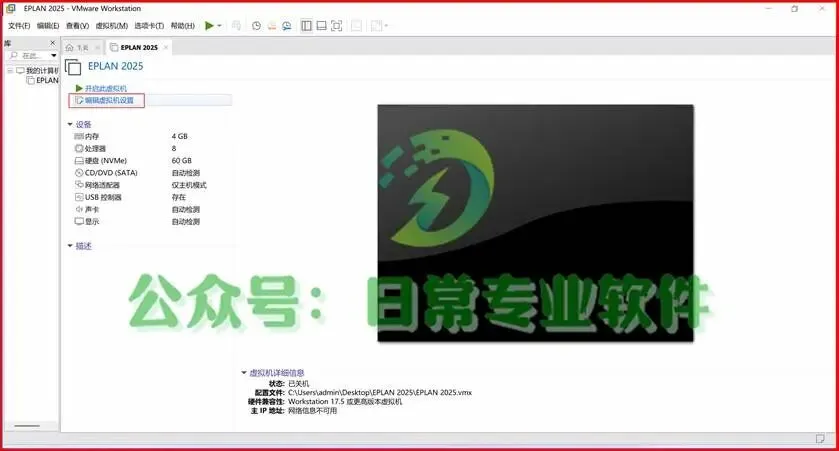This screenshot has height=451, width=839.
Task: Close the library panel with its X
Action: (52, 43)
